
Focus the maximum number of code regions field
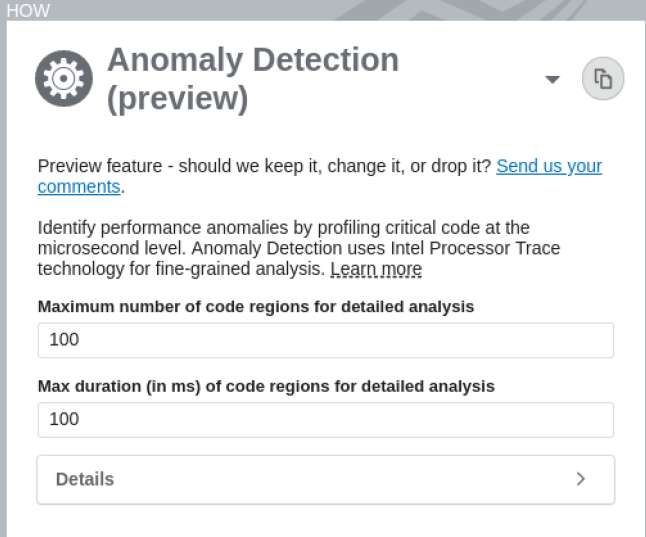325,340
